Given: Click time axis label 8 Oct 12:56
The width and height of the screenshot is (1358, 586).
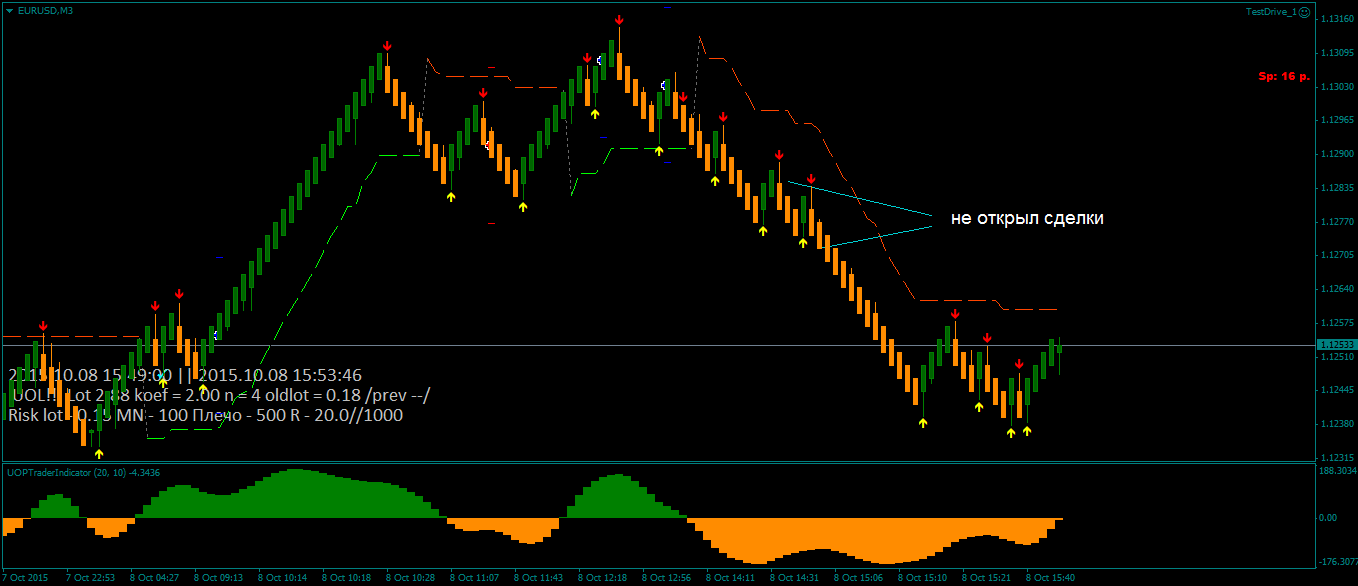Looking at the screenshot, I should tap(666, 578).
